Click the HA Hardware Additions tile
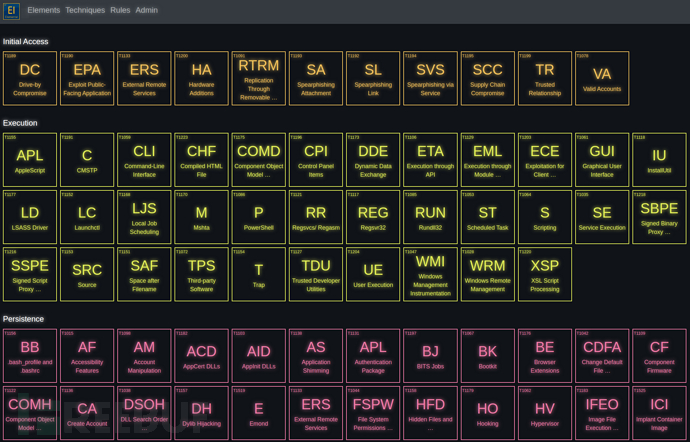This screenshot has height=442, width=690. tap(202, 78)
